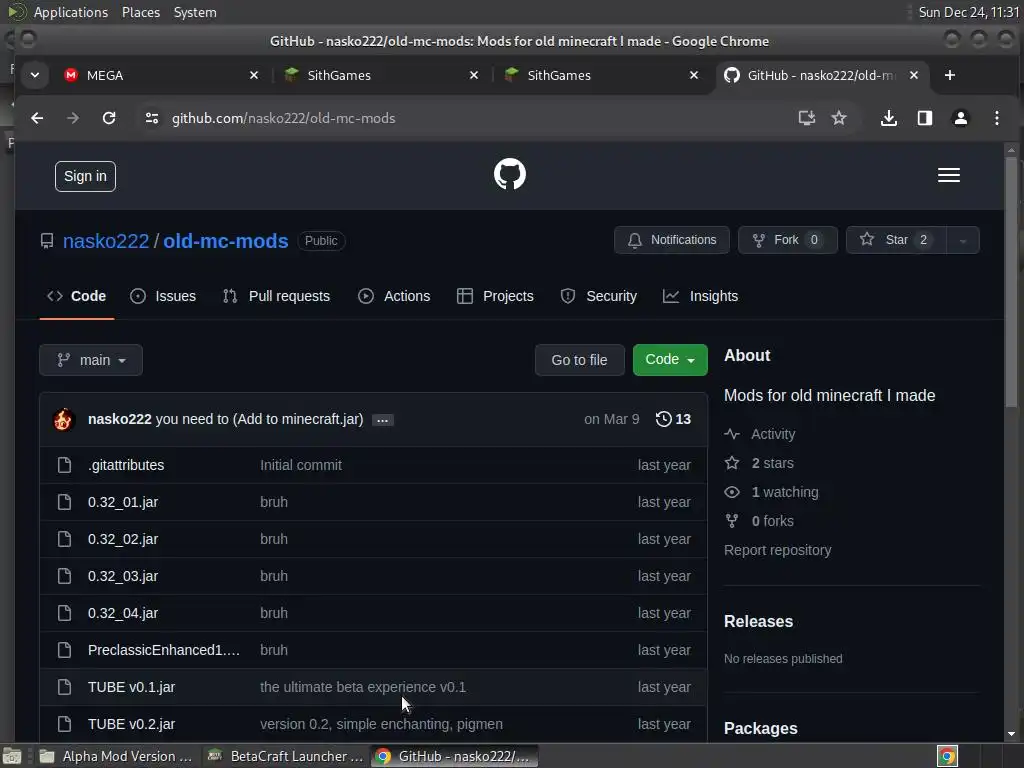This screenshot has height=768, width=1024.
Task: Open the site information icon in address bar
Action: pos(152,118)
